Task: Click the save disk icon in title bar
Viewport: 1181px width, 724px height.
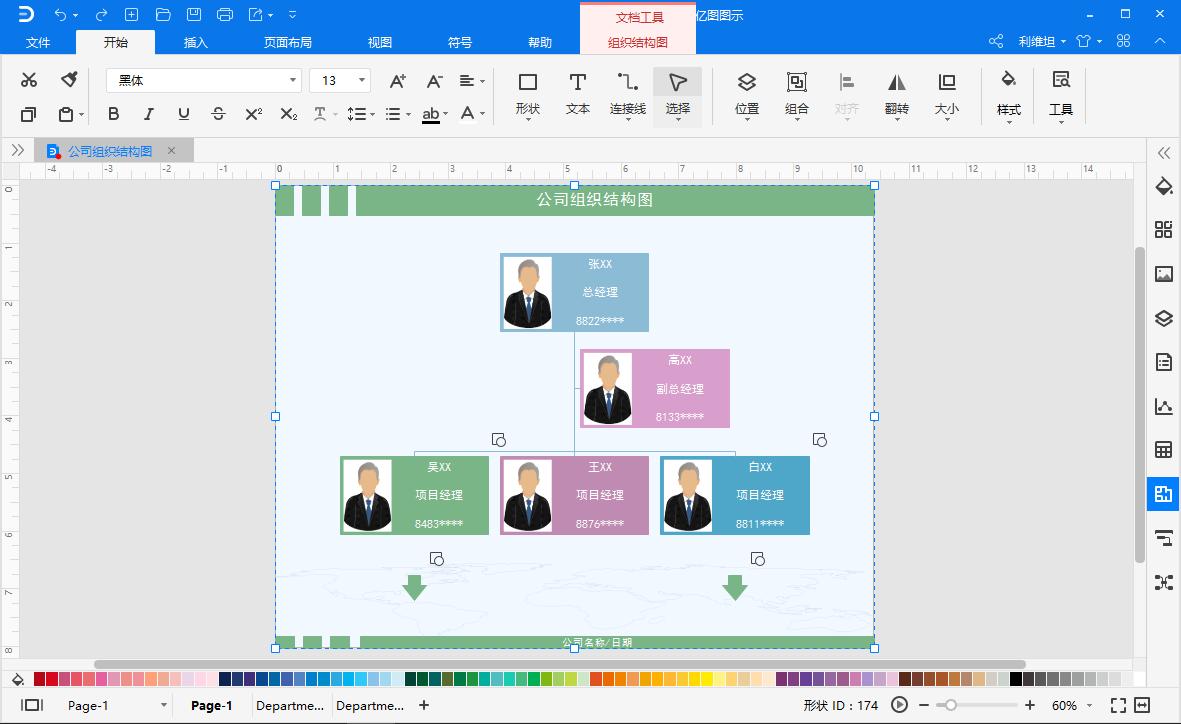Action: point(194,14)
